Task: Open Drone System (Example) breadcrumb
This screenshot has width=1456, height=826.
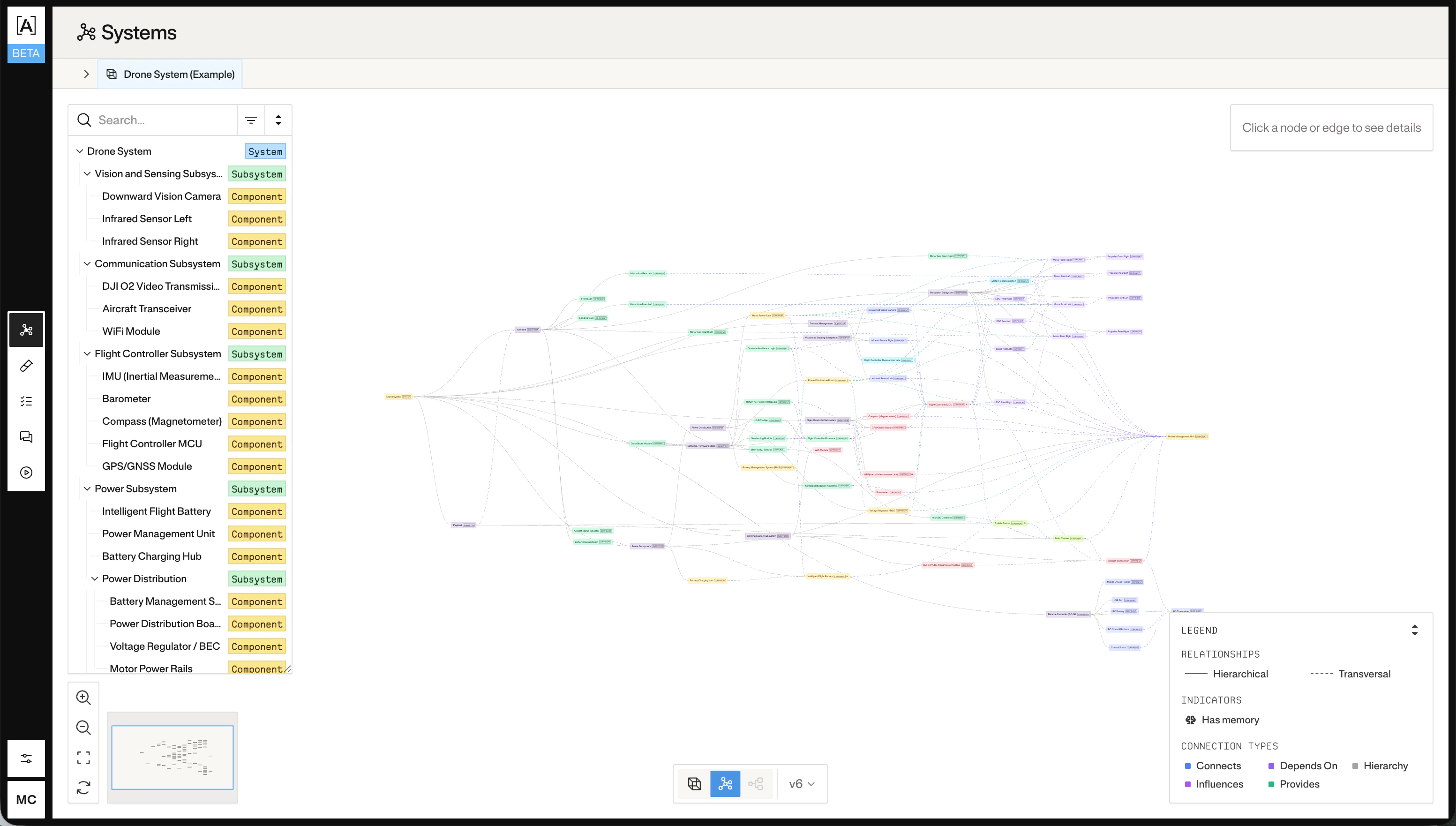Action: [x=170, y=74]
